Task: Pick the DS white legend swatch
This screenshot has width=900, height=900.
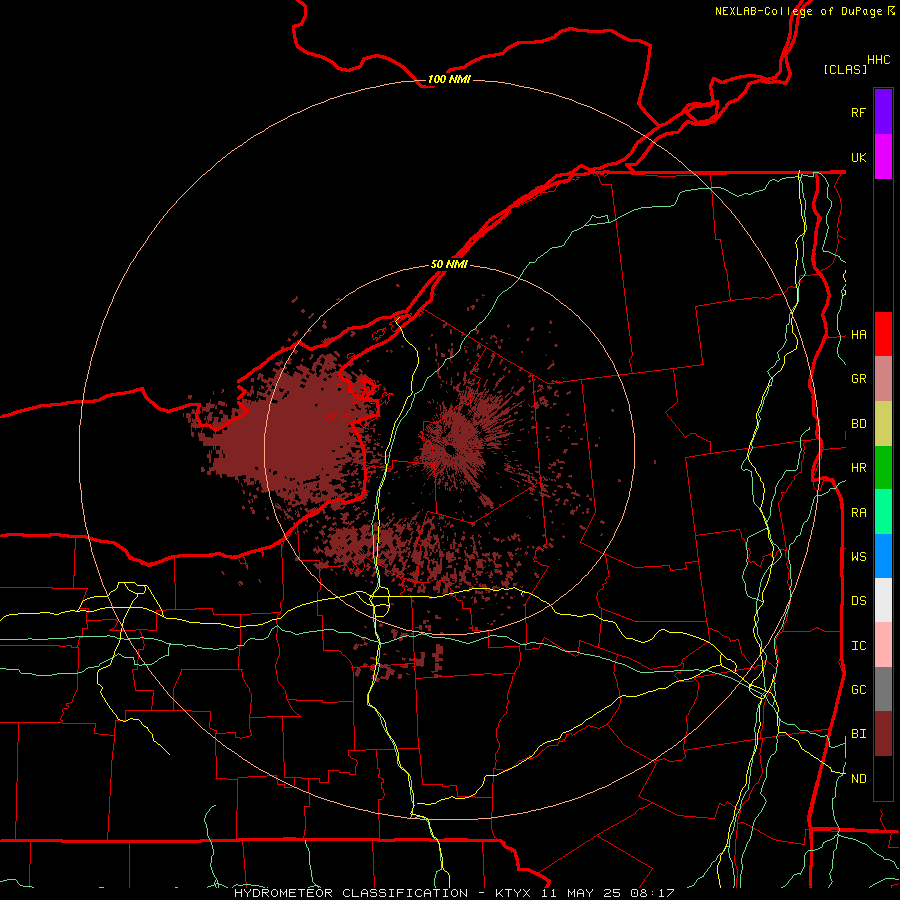Action: (x=883, y=600)
